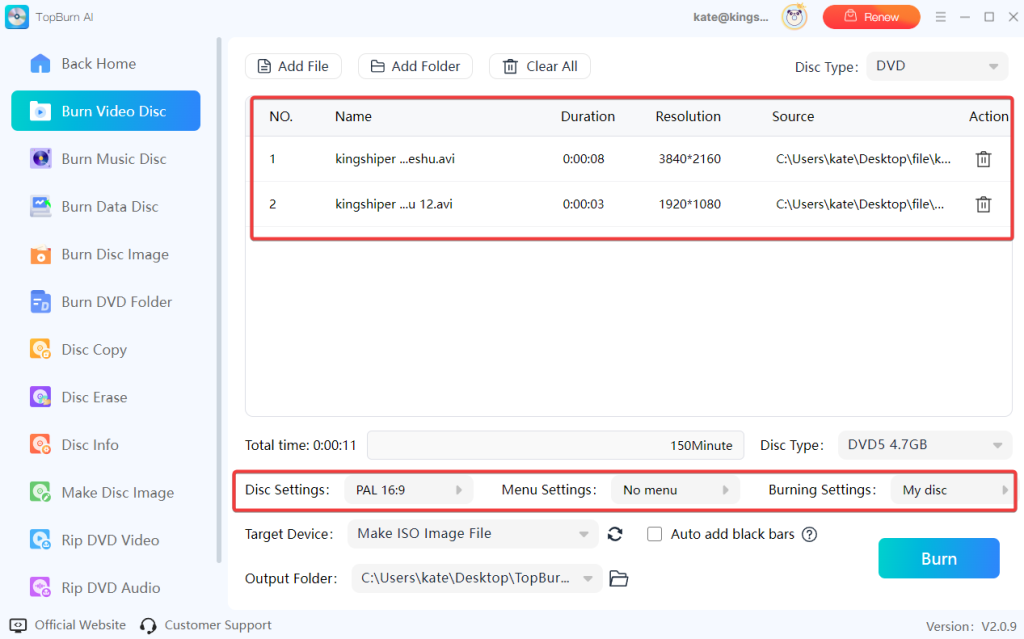Open the output folder browse icon
This screenshot has width=1024, height=639.
point(618,578)
